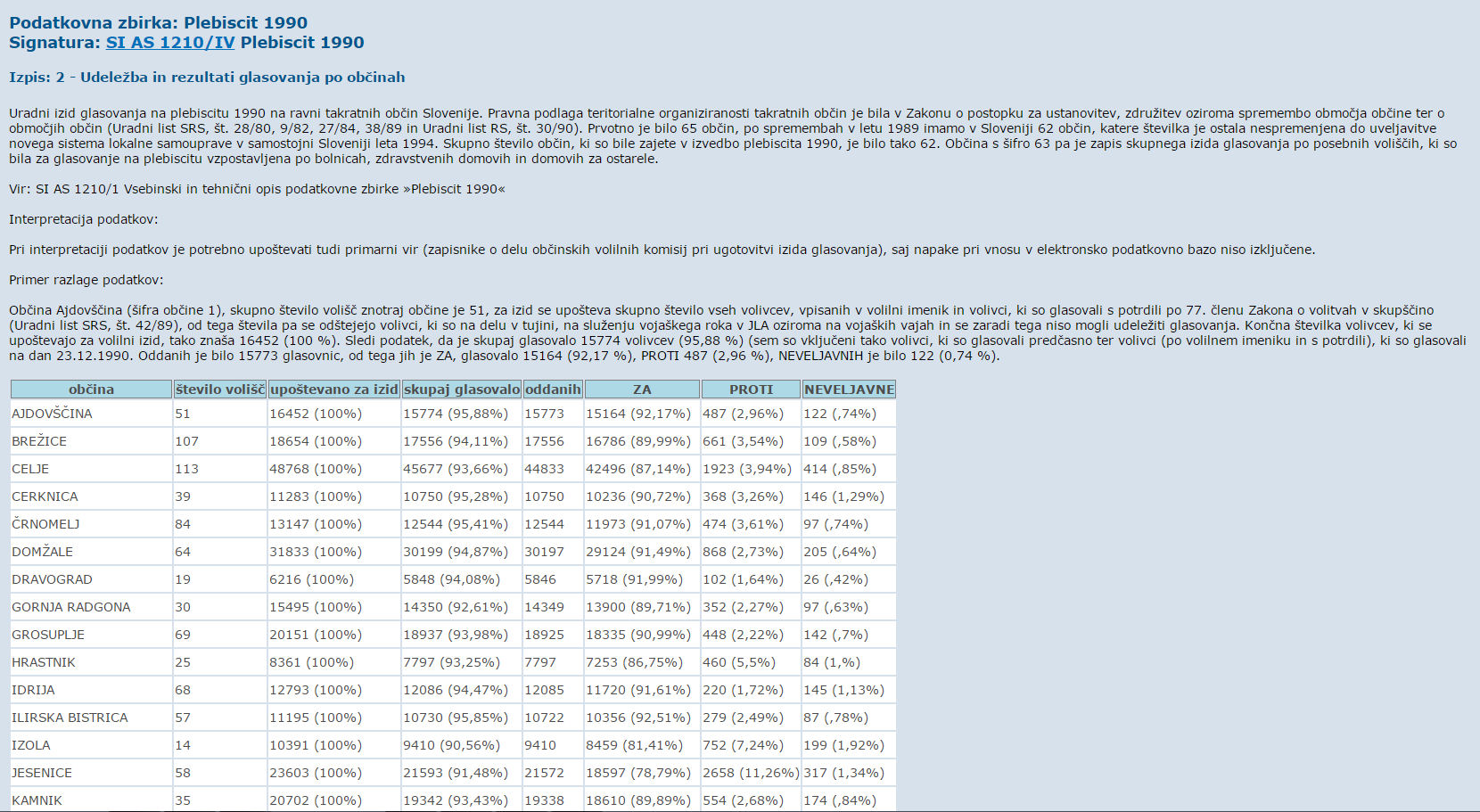Screen dimensions: 1480x812
Task: Select the HRASTNIK row name
Action: pyautogui.click(x=44, y=662)
